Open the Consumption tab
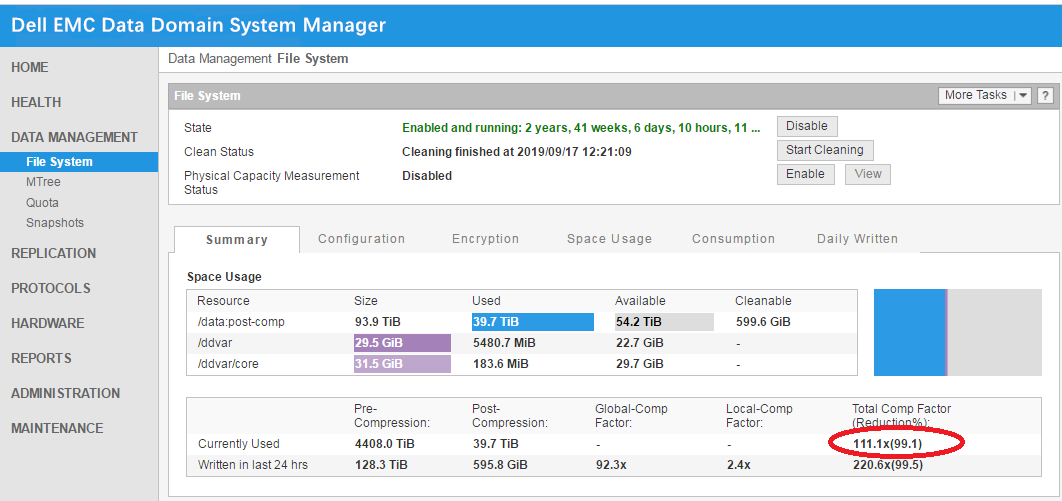Image resolution: width=1062 pixels, height=501 pixels. [x=734, y=239]
